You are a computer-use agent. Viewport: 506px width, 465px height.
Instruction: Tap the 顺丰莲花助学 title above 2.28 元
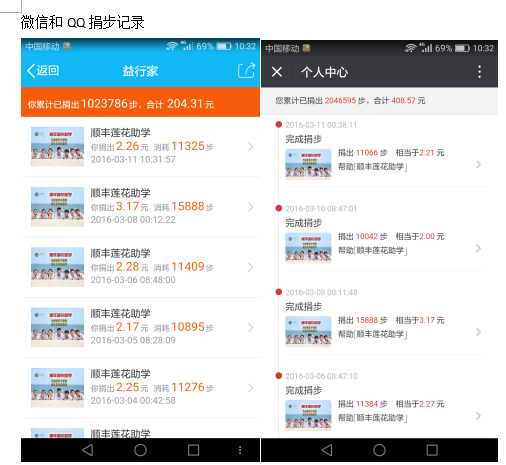pos(121,253)
